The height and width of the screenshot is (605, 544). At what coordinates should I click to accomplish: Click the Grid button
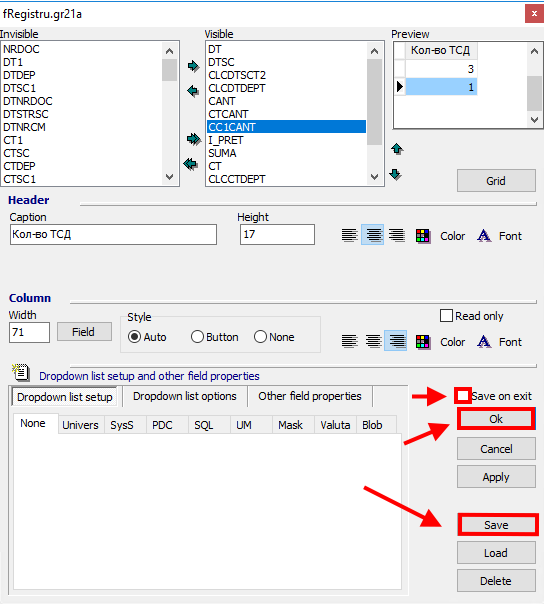(496, 181)
